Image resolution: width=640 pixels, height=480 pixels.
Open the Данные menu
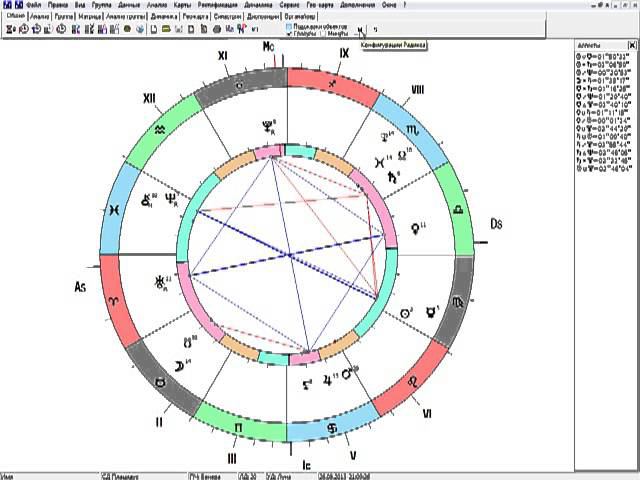pos(129,5)
